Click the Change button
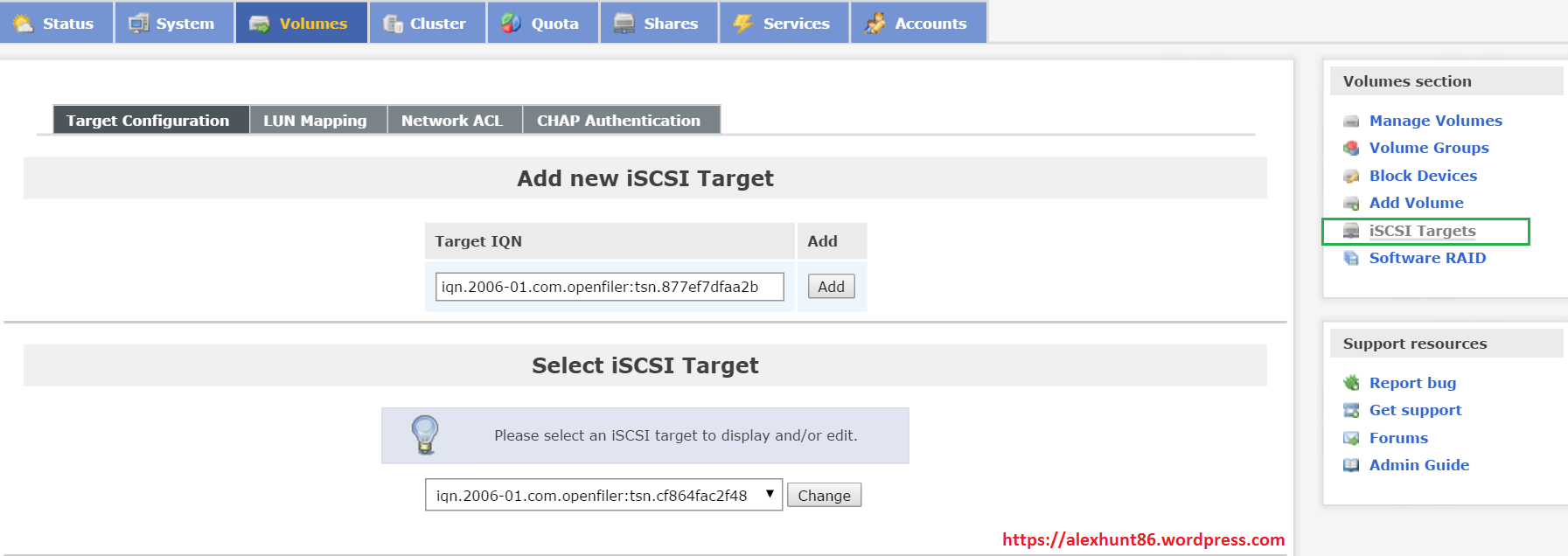This screenshot has height=556, width=1568. coord(824,496)
